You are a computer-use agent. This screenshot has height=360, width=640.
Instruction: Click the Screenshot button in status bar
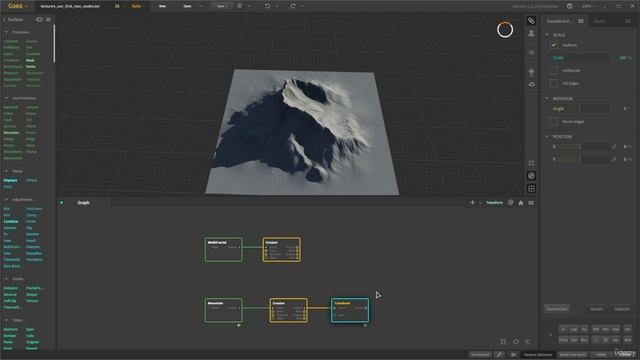pos(480,355)
